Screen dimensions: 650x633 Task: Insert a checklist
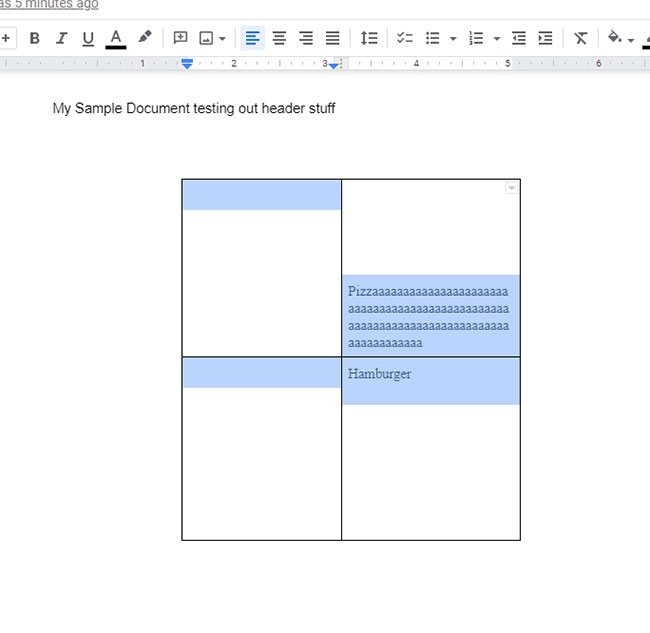click(405, 38)
